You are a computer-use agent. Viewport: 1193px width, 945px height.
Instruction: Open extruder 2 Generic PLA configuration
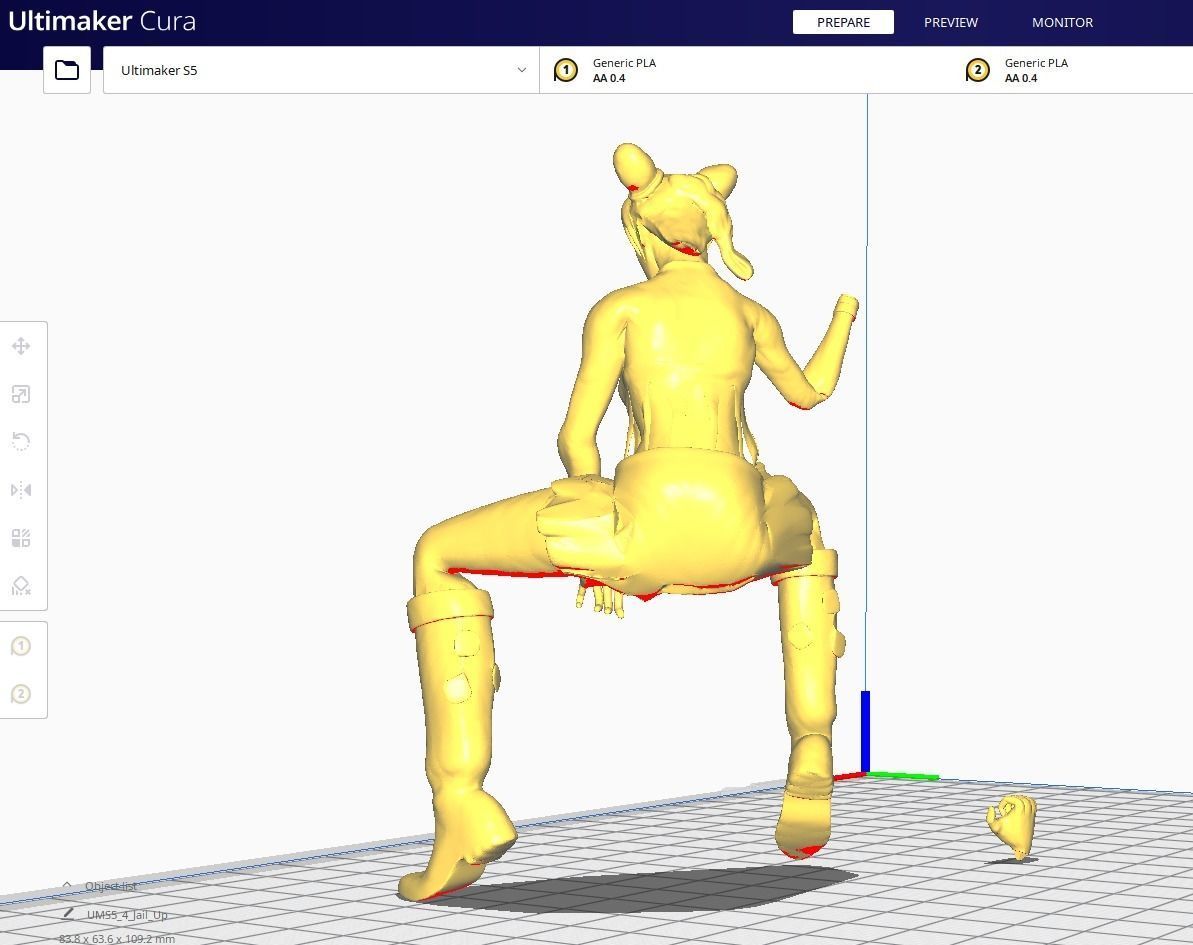1073,70
